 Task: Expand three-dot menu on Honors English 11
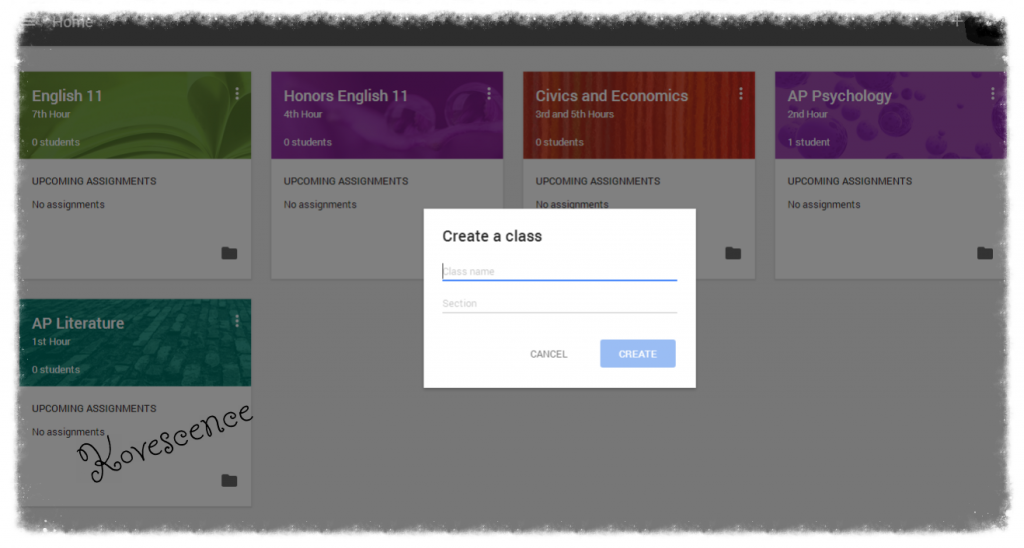489,94
